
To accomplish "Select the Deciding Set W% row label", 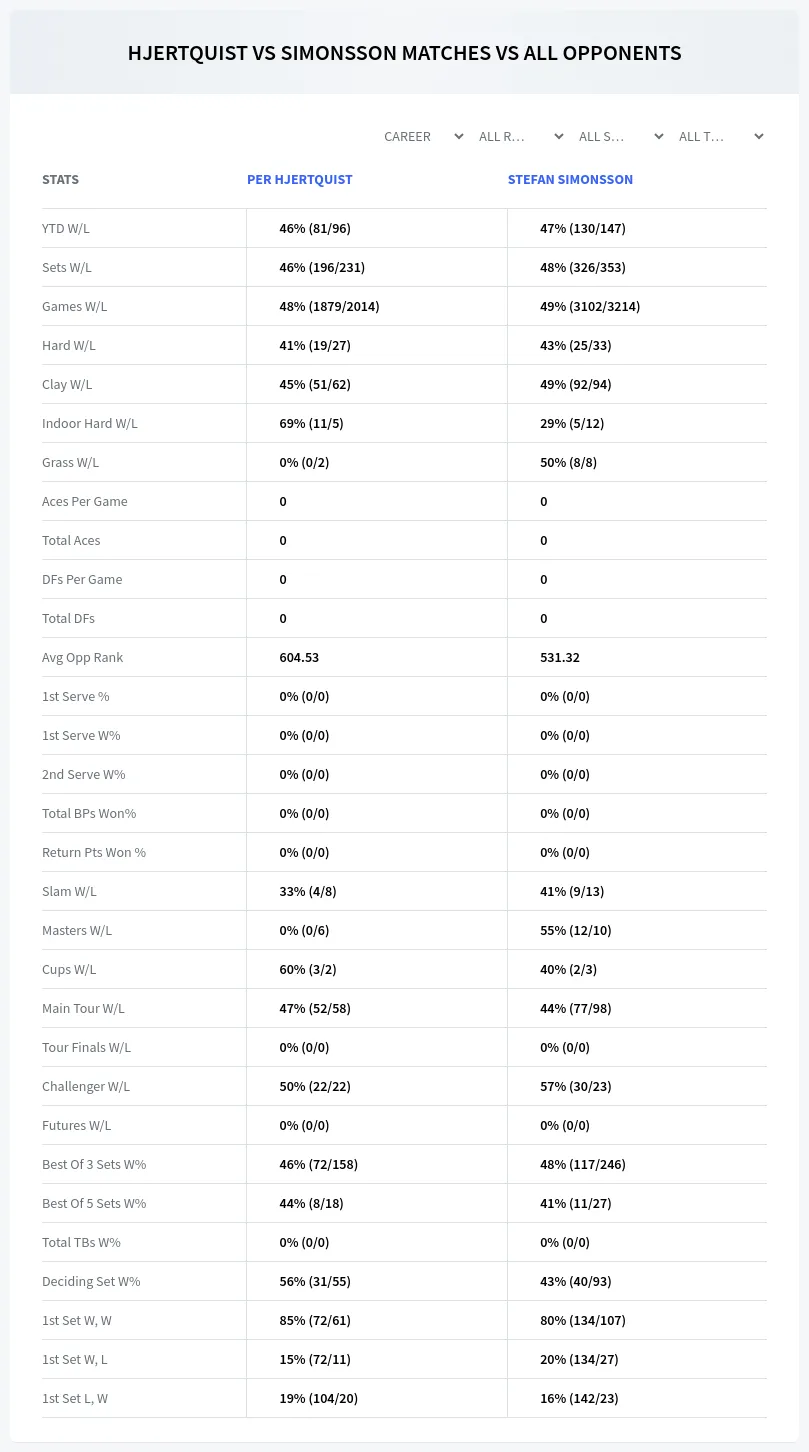I will [x=91, y=1281].
